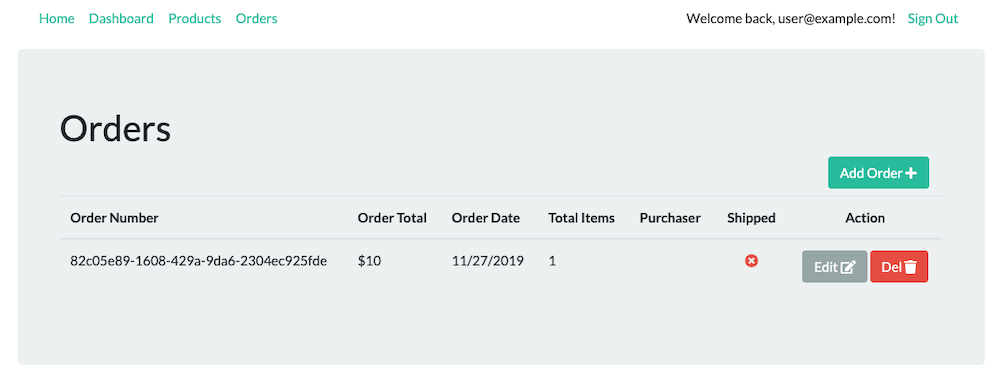Image resolution: width=1000 pixels, height=381 pixels.
Task: Click the Order Total column header
Action: pos(392,218)
